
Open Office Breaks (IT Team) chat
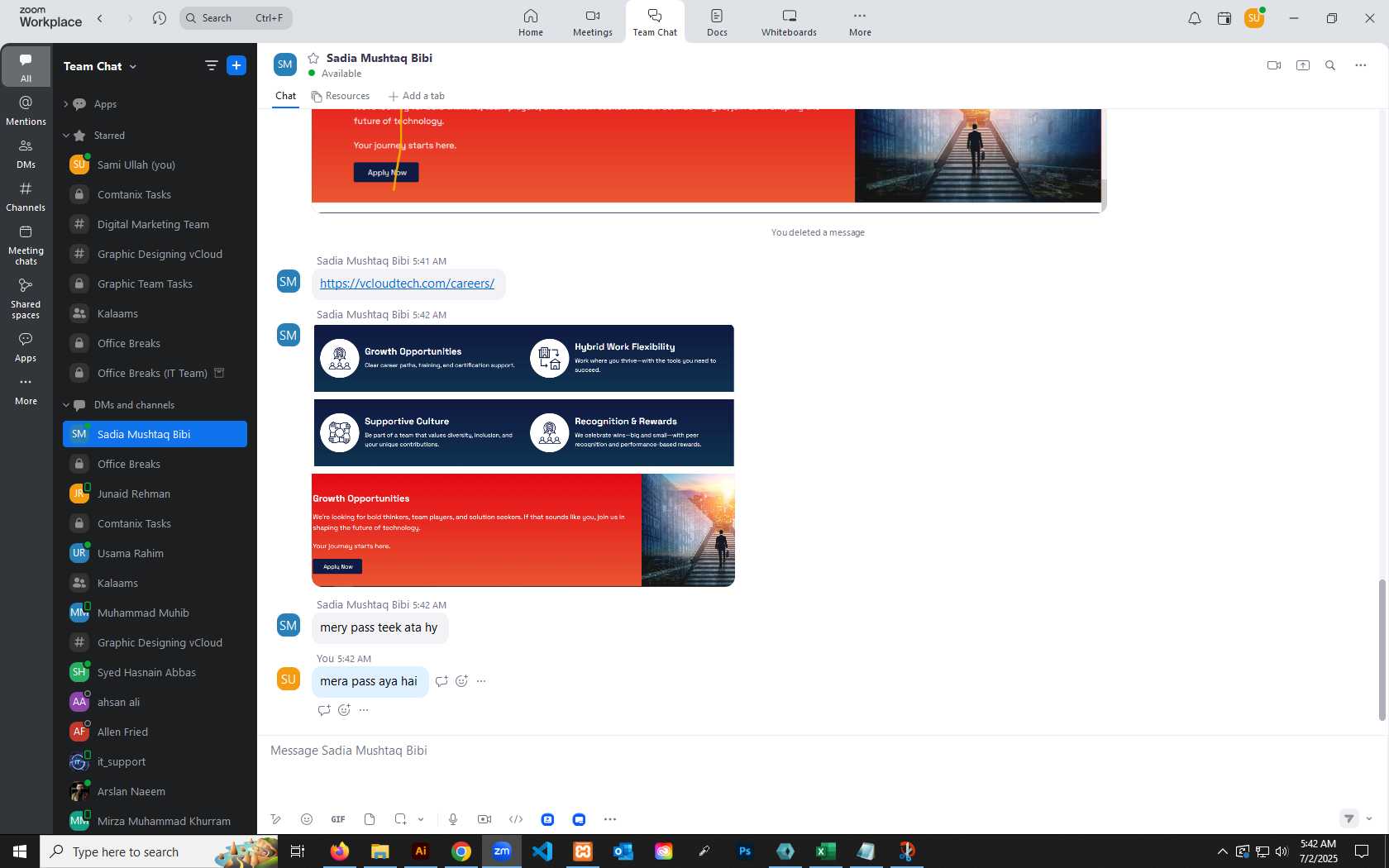click(155, 373)
